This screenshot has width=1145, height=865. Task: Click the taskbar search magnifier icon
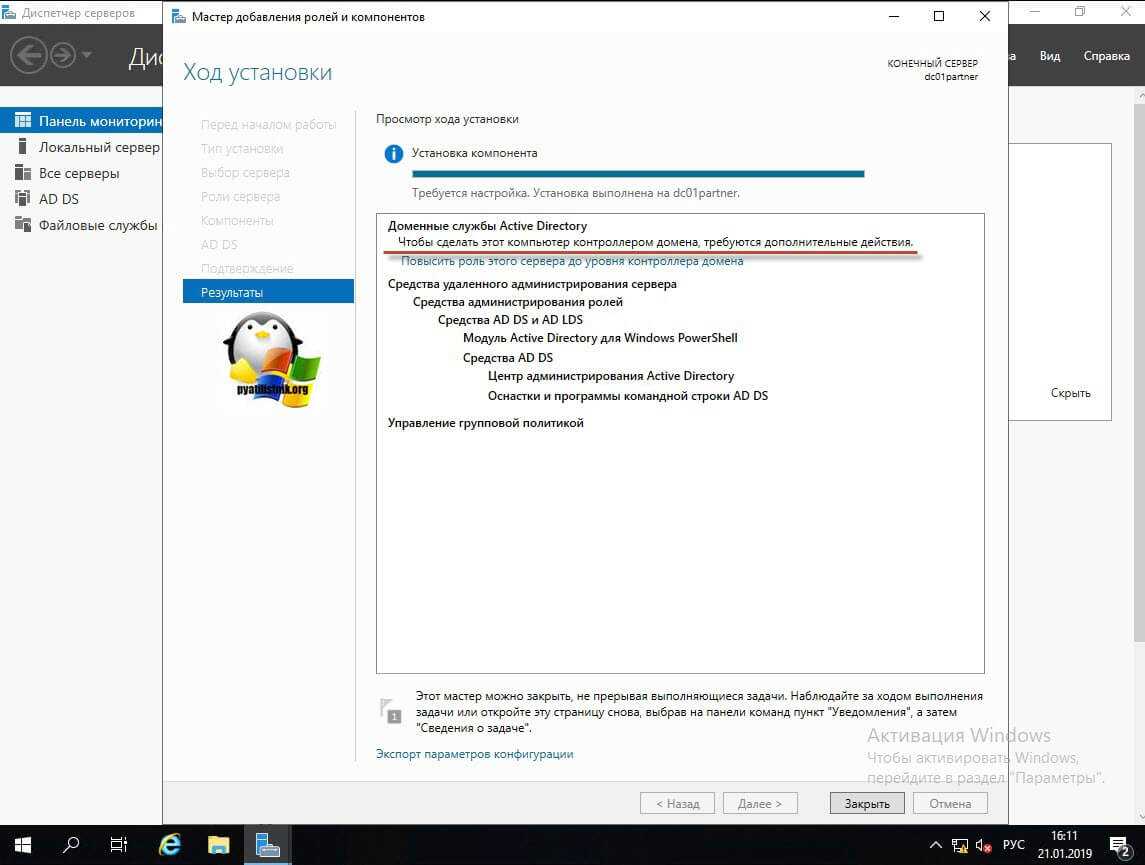click(x=71, y=844)
